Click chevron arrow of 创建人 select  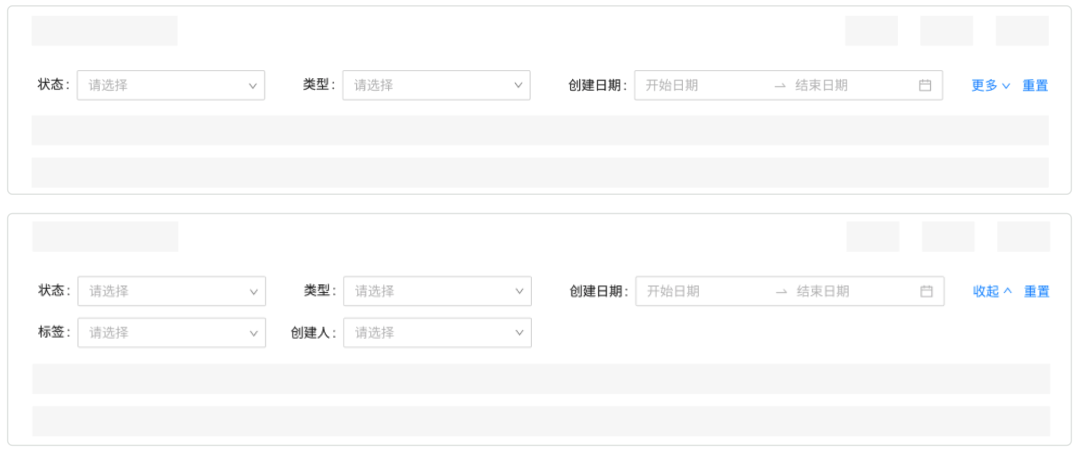click(520, 332)
